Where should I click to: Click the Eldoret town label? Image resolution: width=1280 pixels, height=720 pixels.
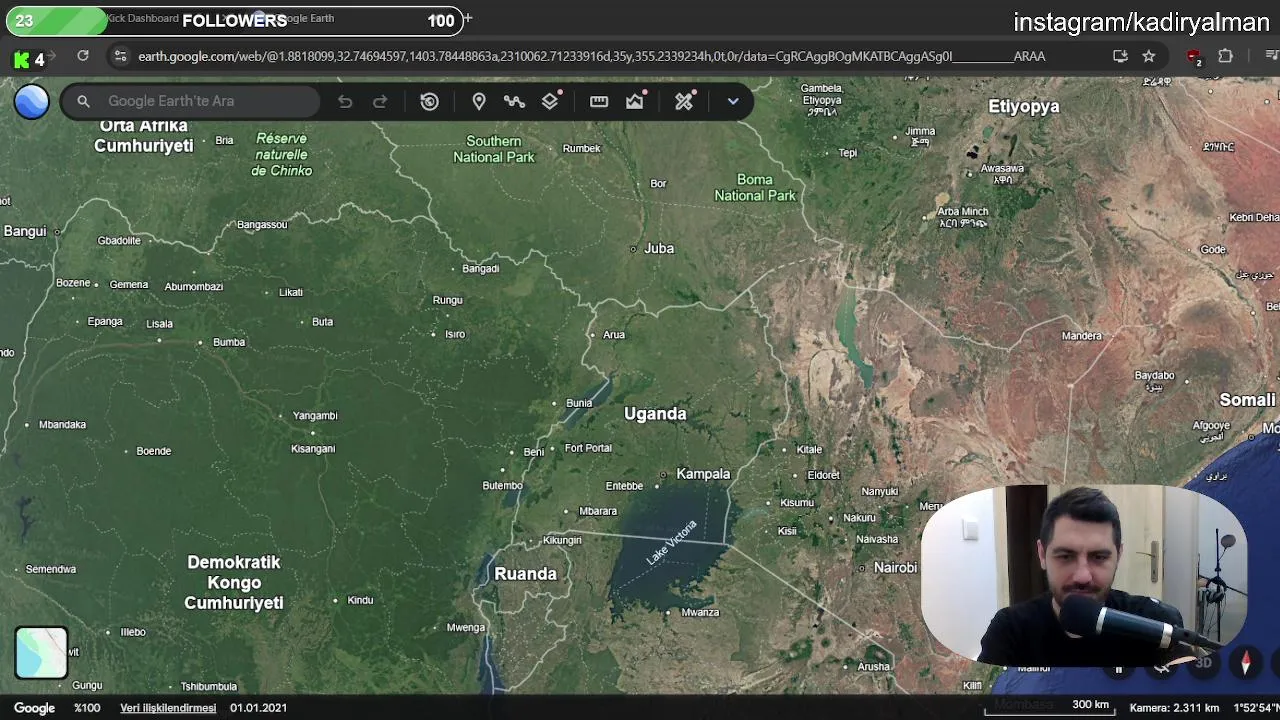tap(824, 475)
